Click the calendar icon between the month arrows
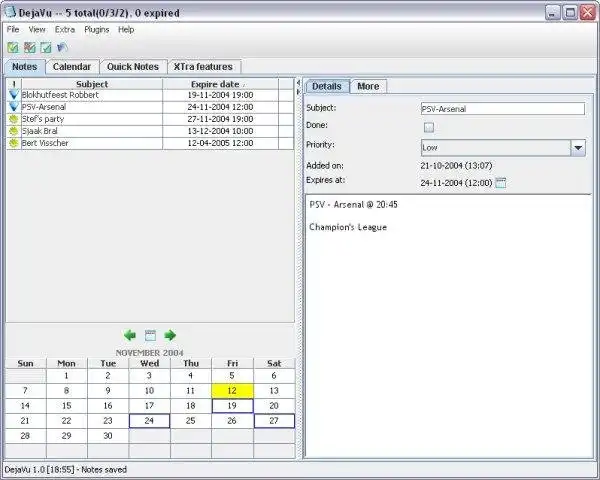Viewport: 600px width, 480px height. pyautogui.click(x=150, y=335)
